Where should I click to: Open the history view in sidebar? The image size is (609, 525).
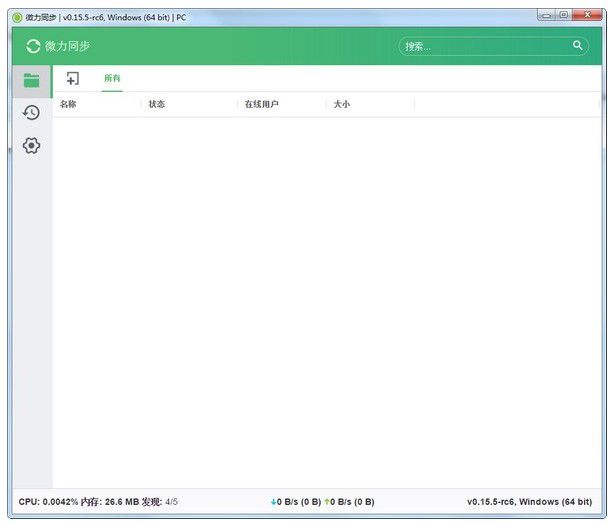click(31, 113)
